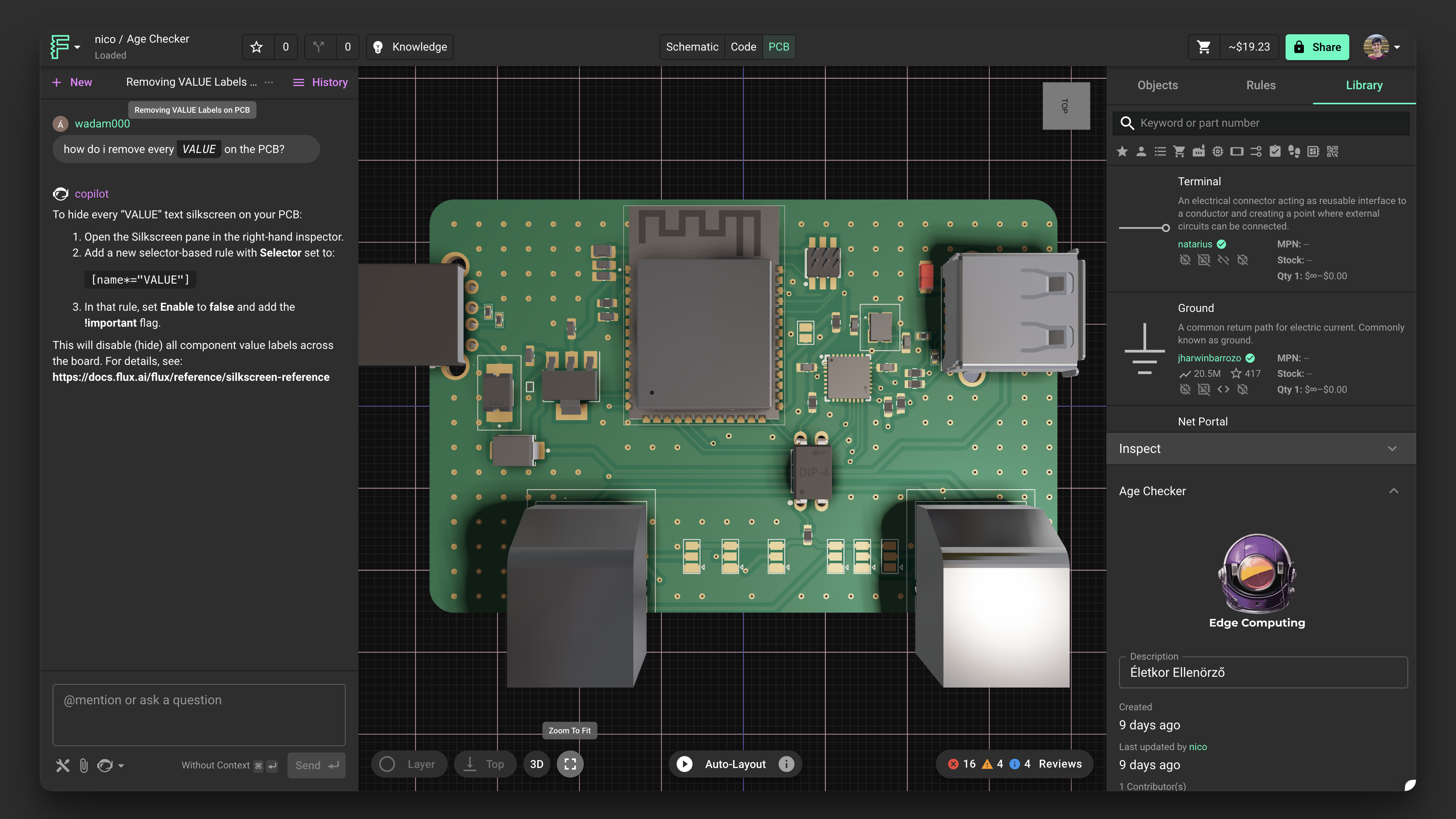Image resolution: width=1456 pixels, height=819 pixels.
Task: Open the copilot model dropdown arrow
Action: tap(121, 766)
